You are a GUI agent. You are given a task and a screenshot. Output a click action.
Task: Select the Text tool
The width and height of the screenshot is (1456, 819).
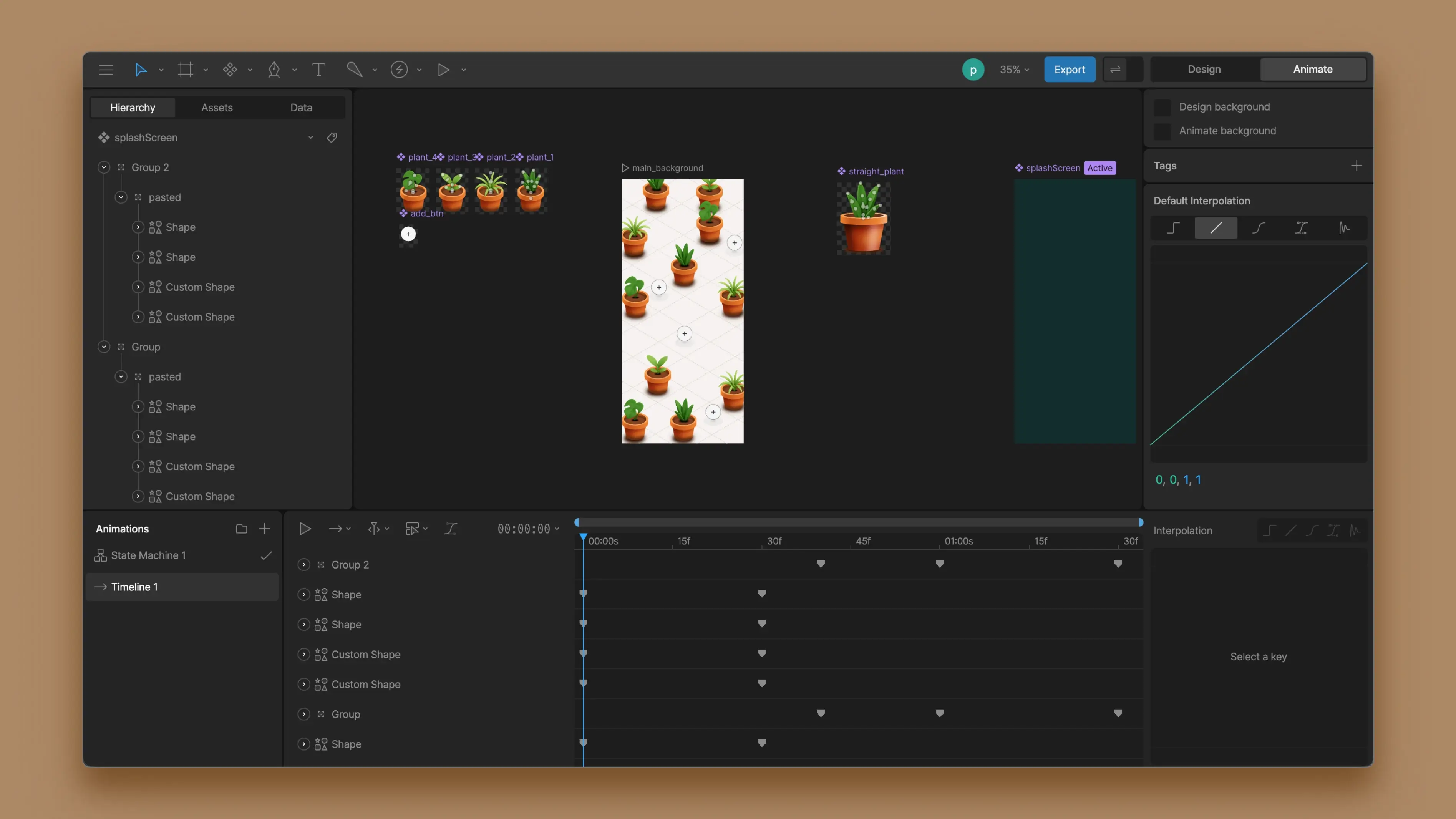[x=318, y=70]
